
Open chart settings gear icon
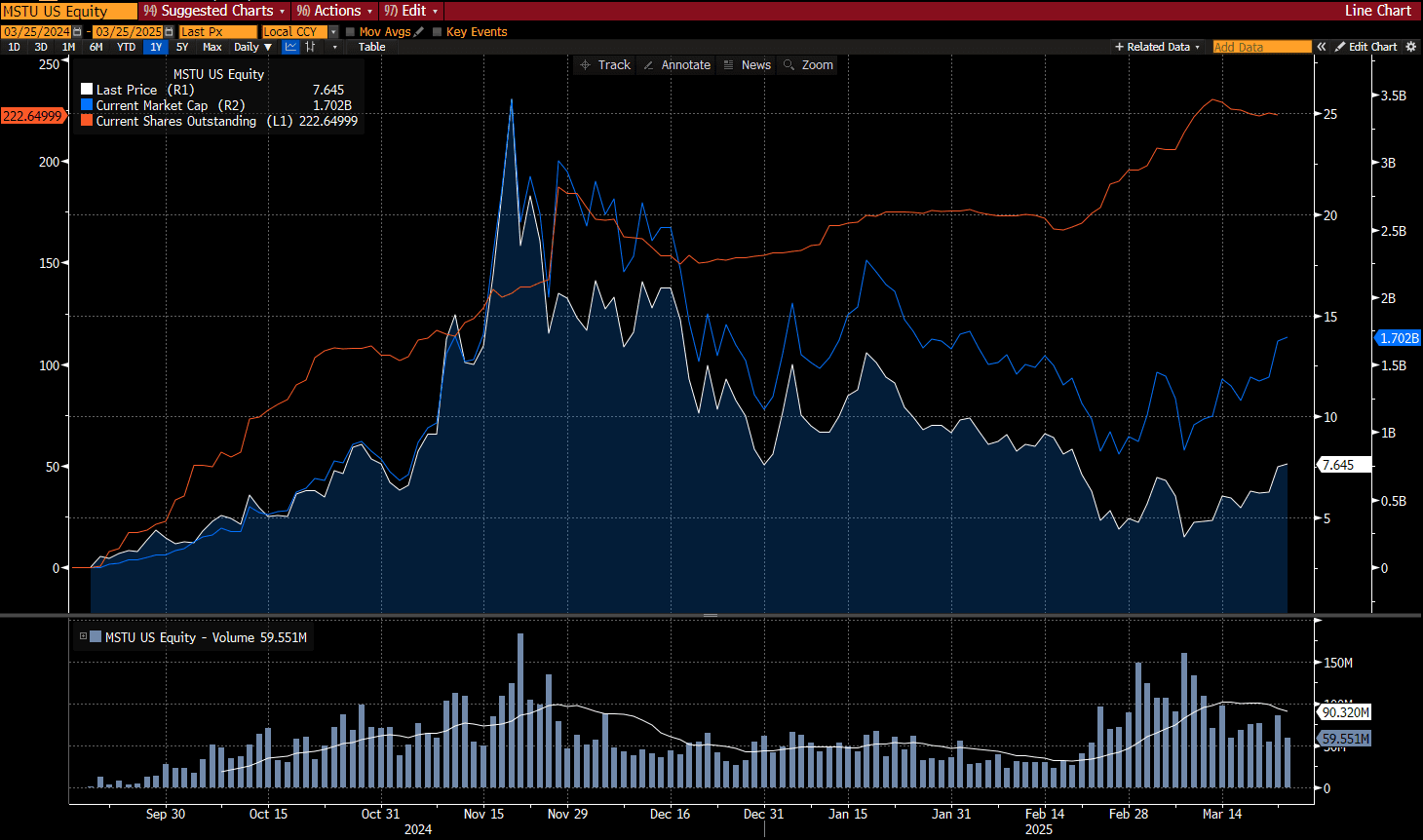click(1410, 47)
